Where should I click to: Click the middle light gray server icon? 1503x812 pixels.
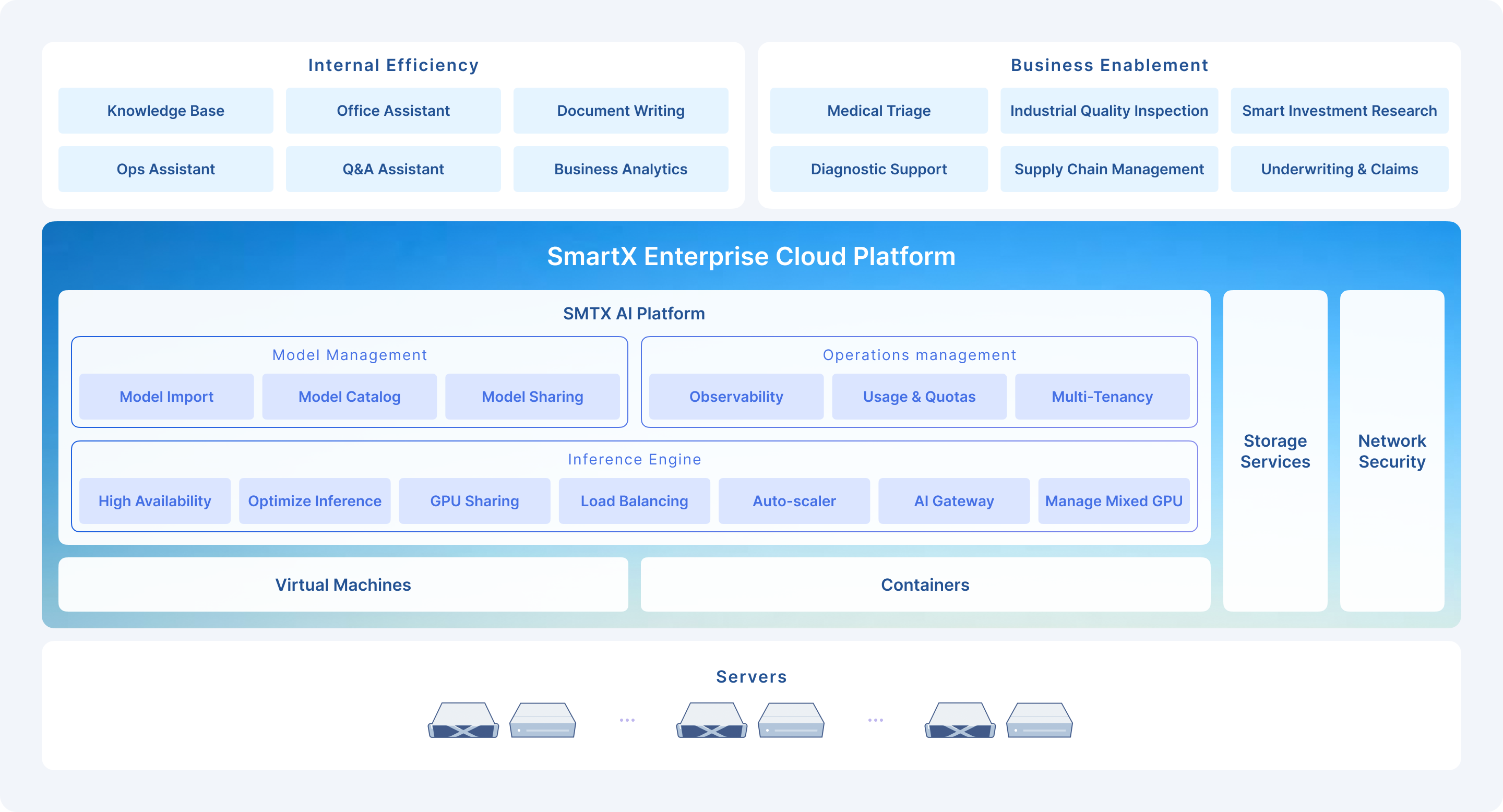point(791,720)
